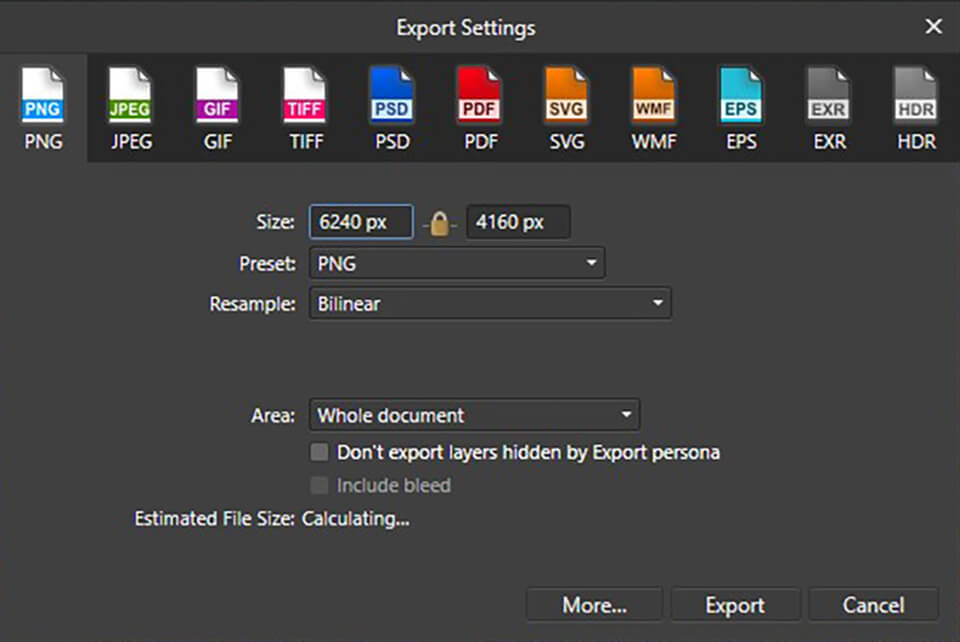Select the EXR format tab
960x642 pixels.
tap(829, 108)
